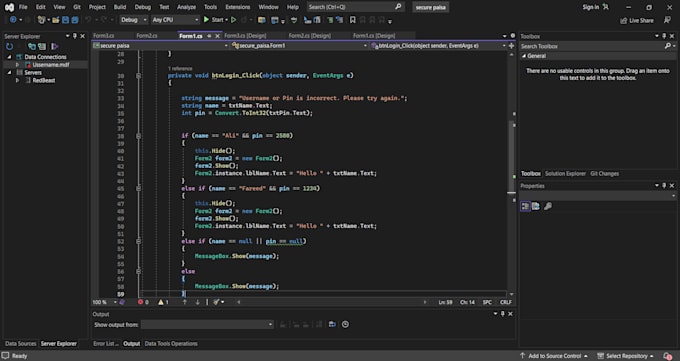Click the Save icon in toolbar

tap(65, 20)
